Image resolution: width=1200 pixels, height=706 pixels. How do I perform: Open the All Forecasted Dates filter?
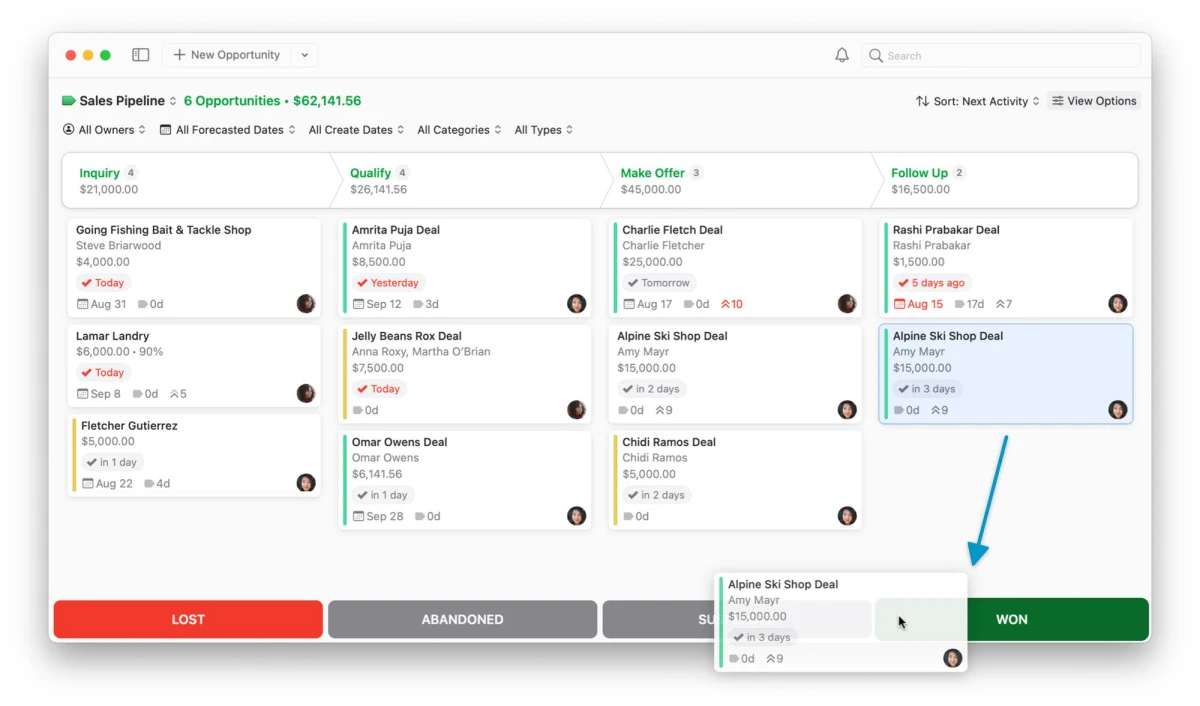227,129
